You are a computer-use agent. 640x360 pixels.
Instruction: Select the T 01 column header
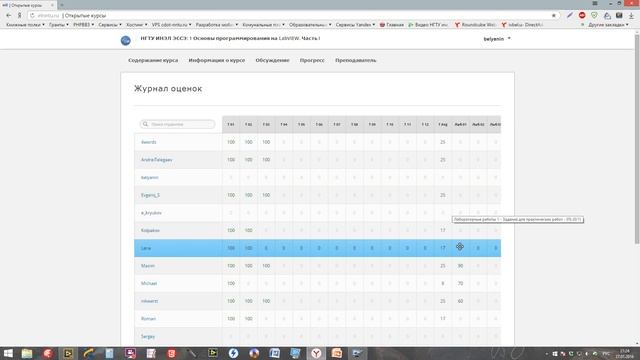click(x=231, y=124)
